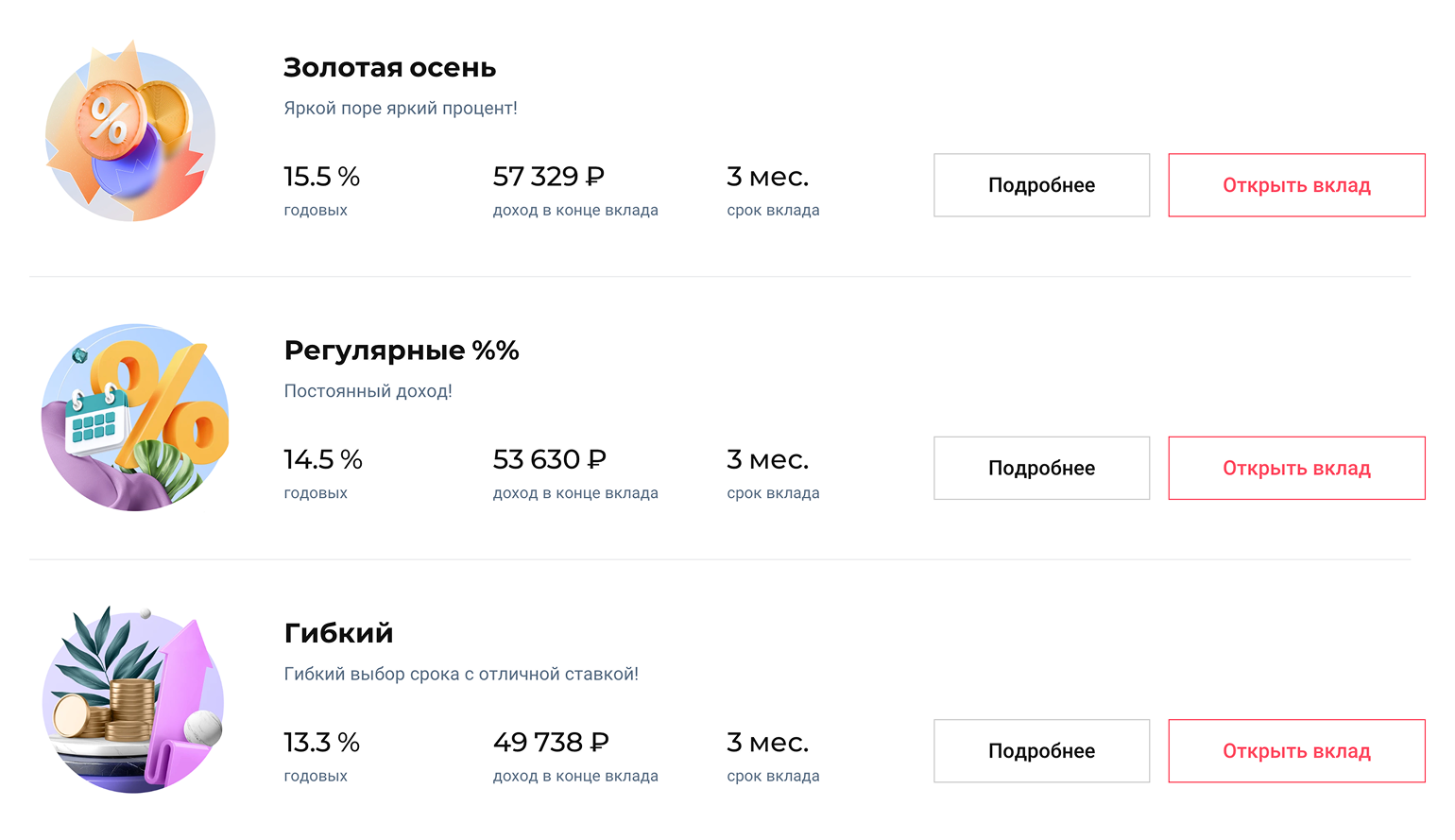Click the Яркой поре яркий процент subtitle
The image size is (1455, 840).
click(x=401, y=109)
